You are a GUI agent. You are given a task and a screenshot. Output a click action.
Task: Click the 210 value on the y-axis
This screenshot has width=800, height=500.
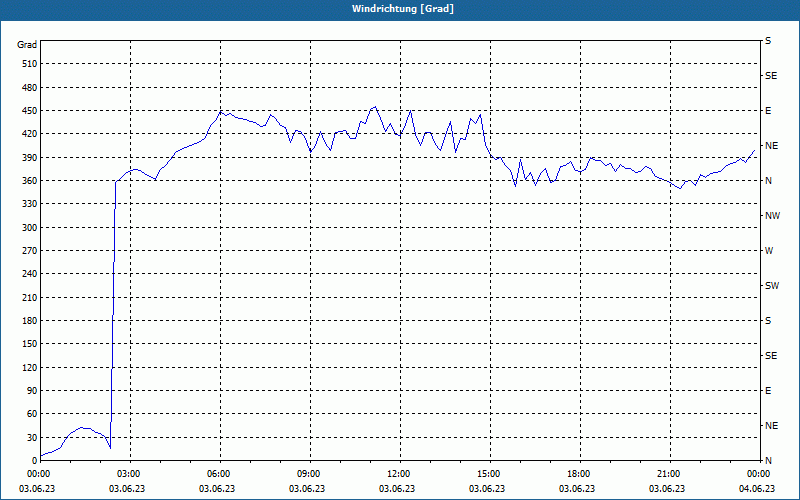[x=29, y=297]
